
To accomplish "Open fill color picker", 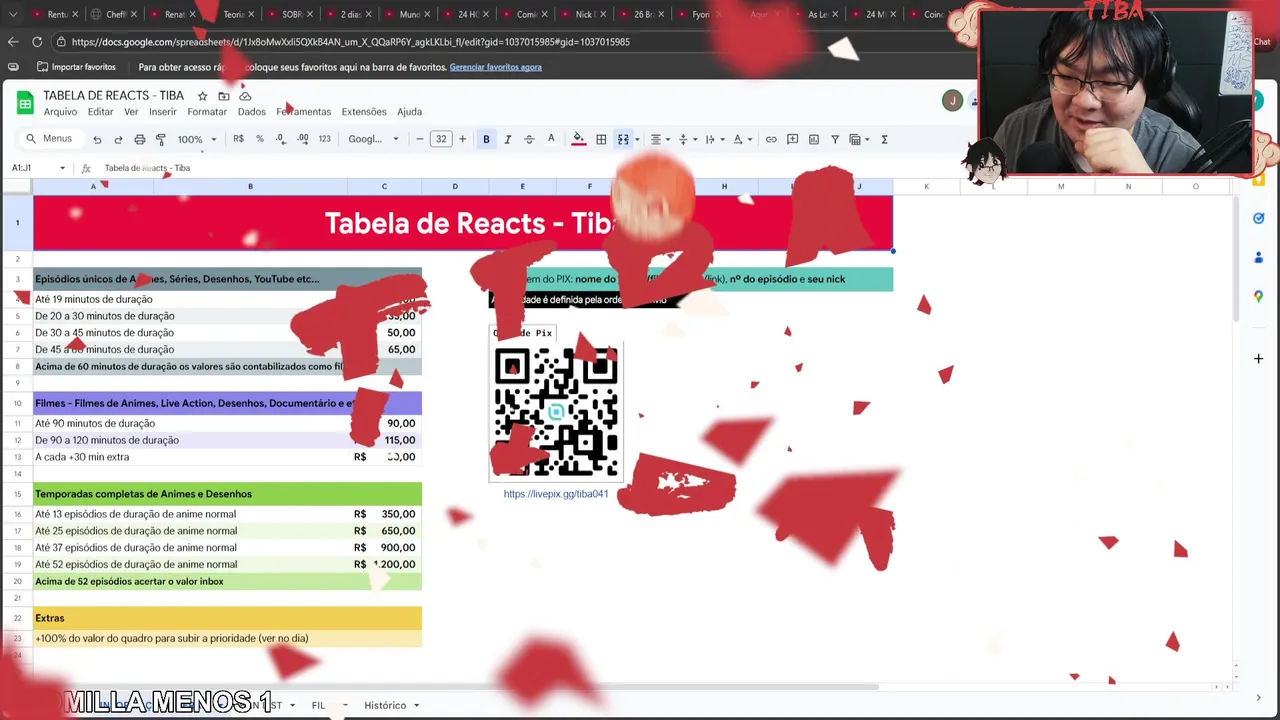I will pyautogui.click(x=578, y=140).
